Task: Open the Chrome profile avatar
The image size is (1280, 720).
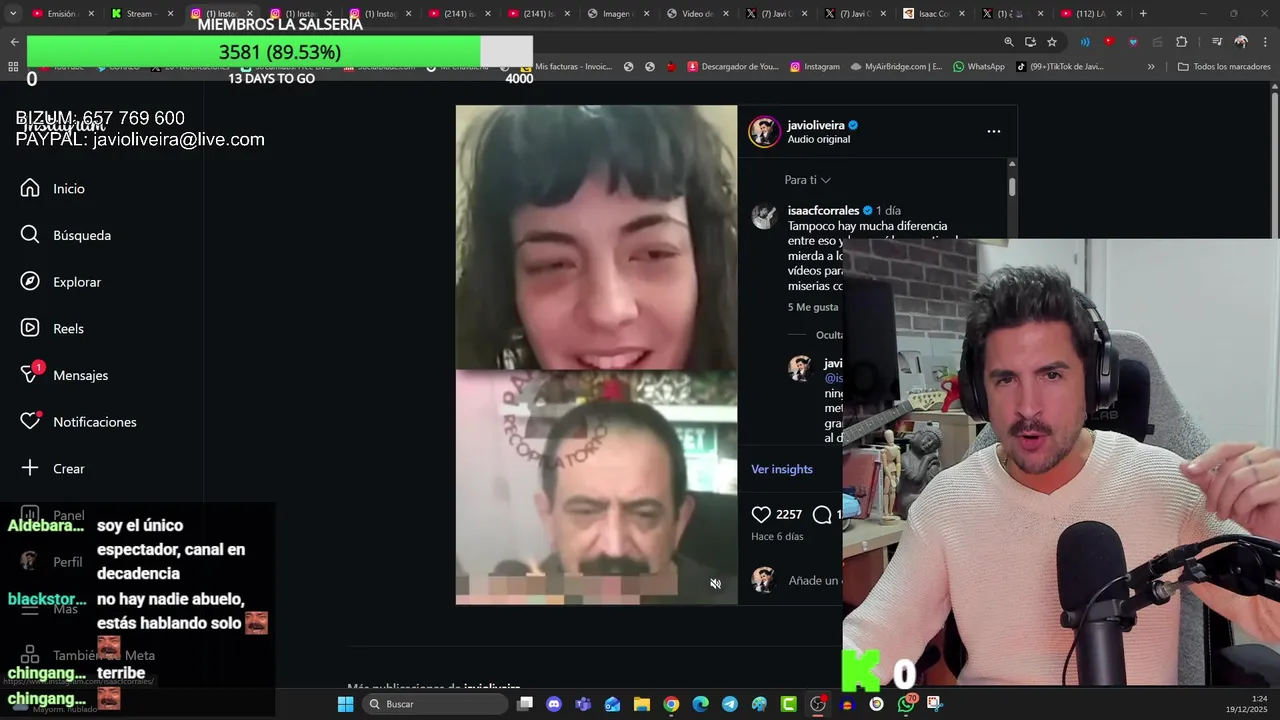Action: [x=1241, y=42]
